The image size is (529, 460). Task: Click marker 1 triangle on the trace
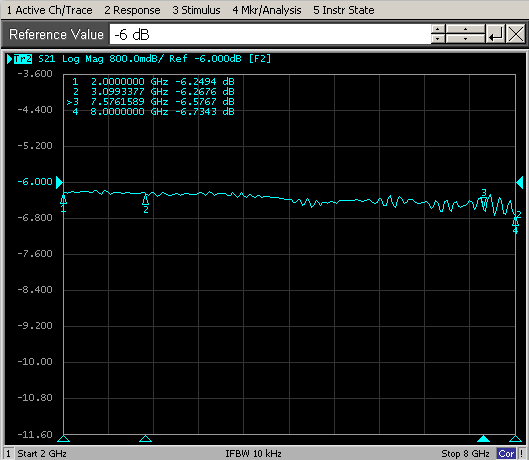tap(63, 199)
